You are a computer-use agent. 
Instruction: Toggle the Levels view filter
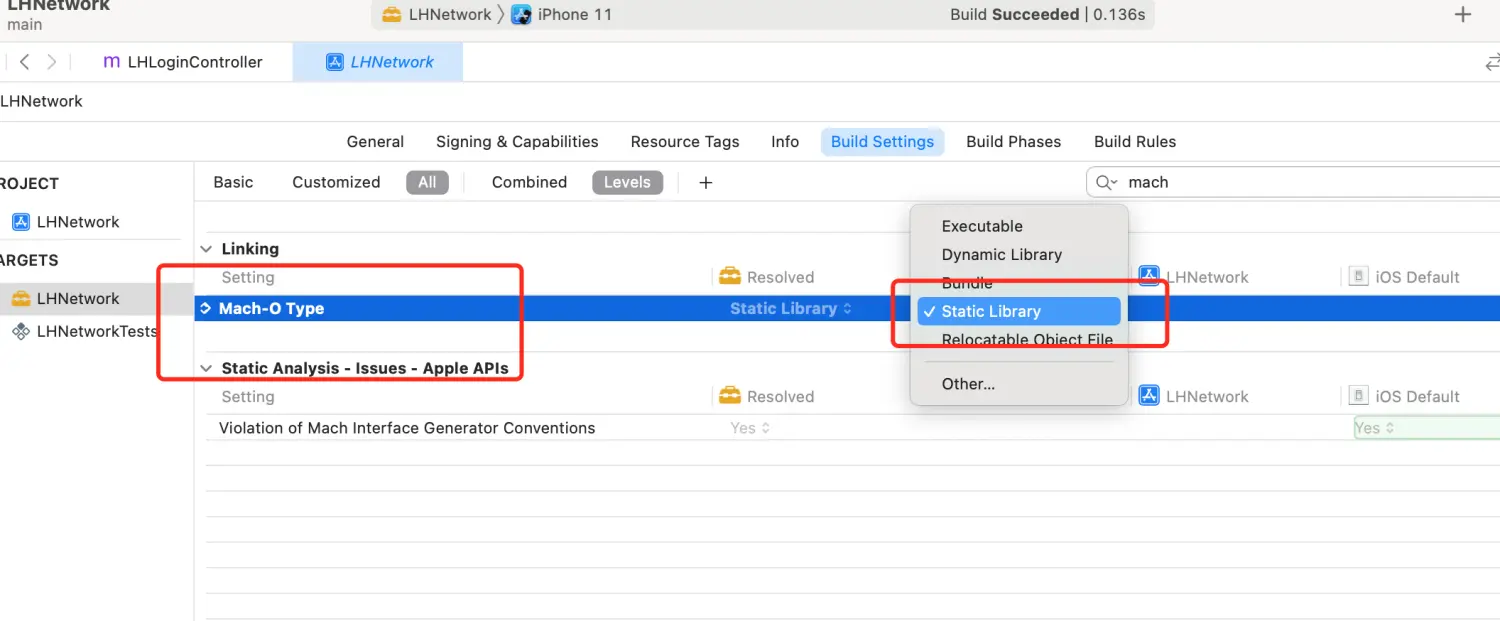pos(627,182)
